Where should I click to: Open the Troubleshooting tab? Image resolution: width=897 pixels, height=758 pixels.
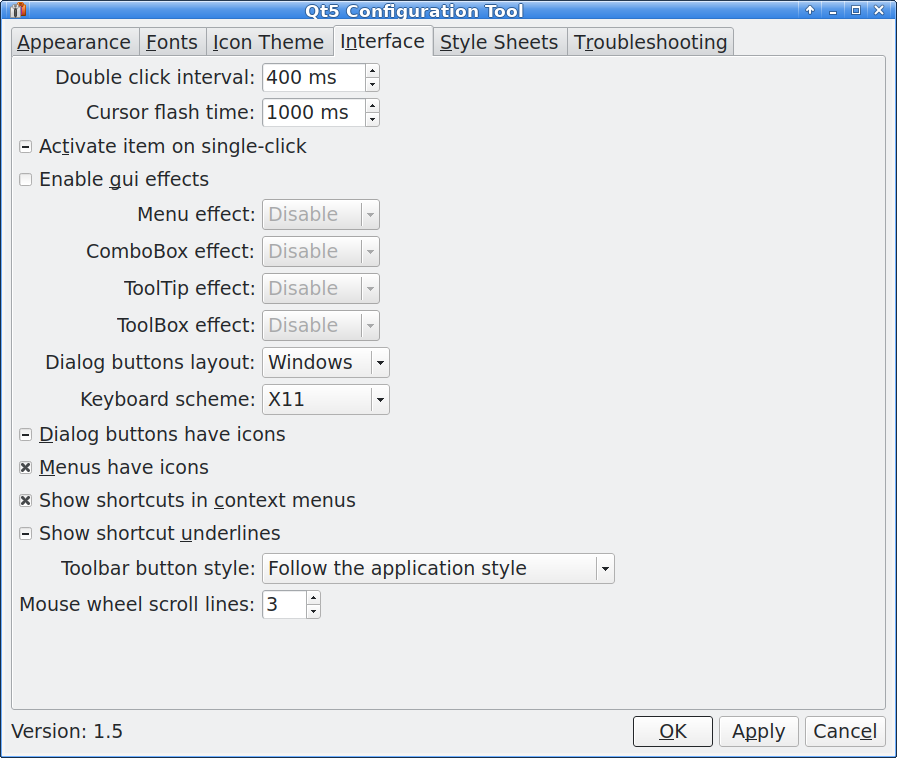(650, 42)
